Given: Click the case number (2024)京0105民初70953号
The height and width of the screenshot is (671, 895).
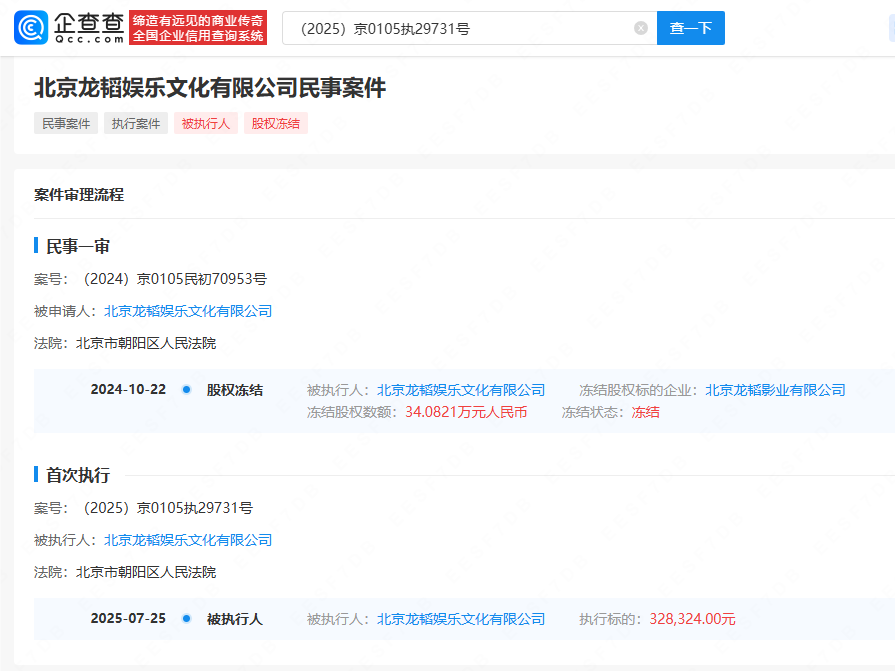Looking at the screenshot, I should [x=175, y=279].
